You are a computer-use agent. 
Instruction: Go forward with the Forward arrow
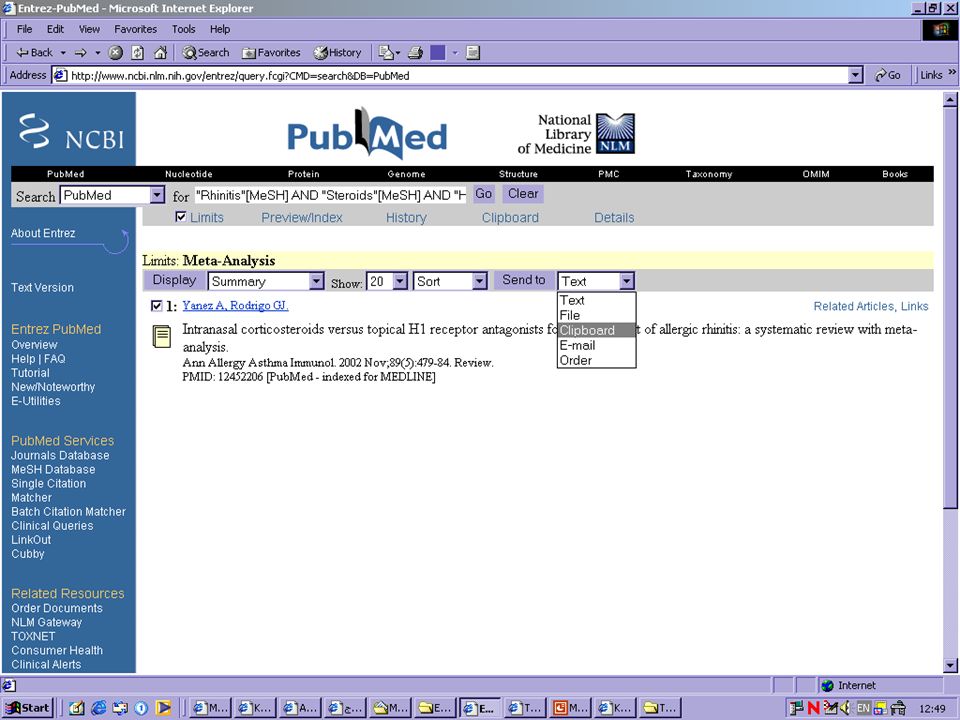(x=81, y=53)
